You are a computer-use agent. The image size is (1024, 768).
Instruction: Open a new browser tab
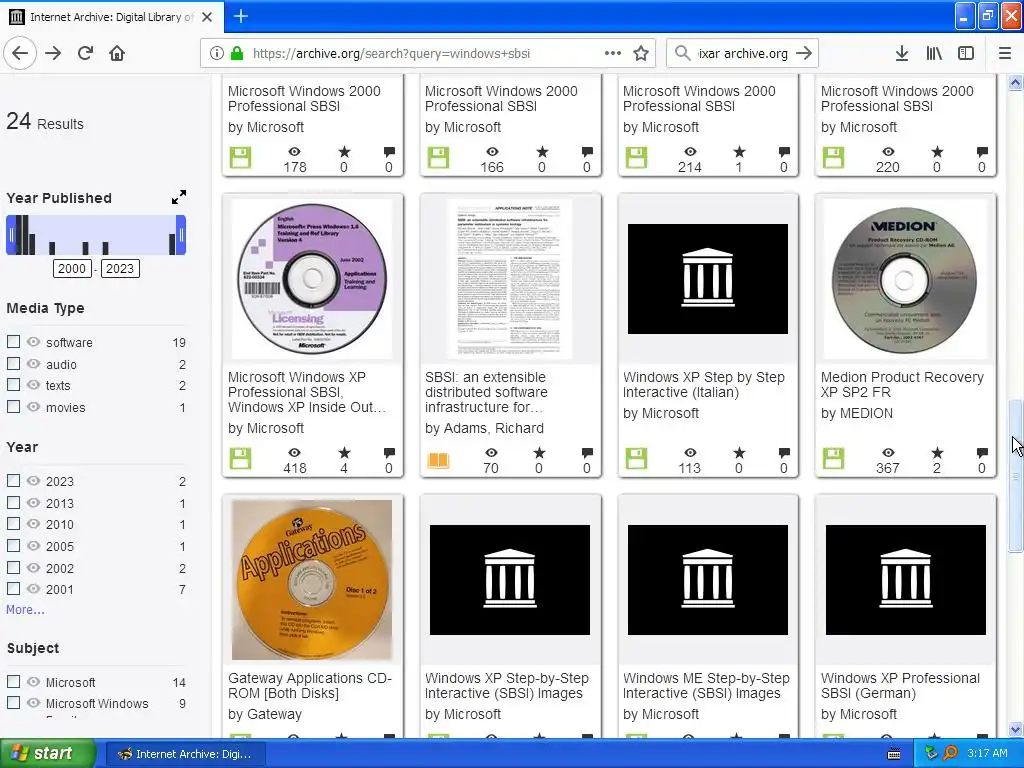[x=240, y=16]
